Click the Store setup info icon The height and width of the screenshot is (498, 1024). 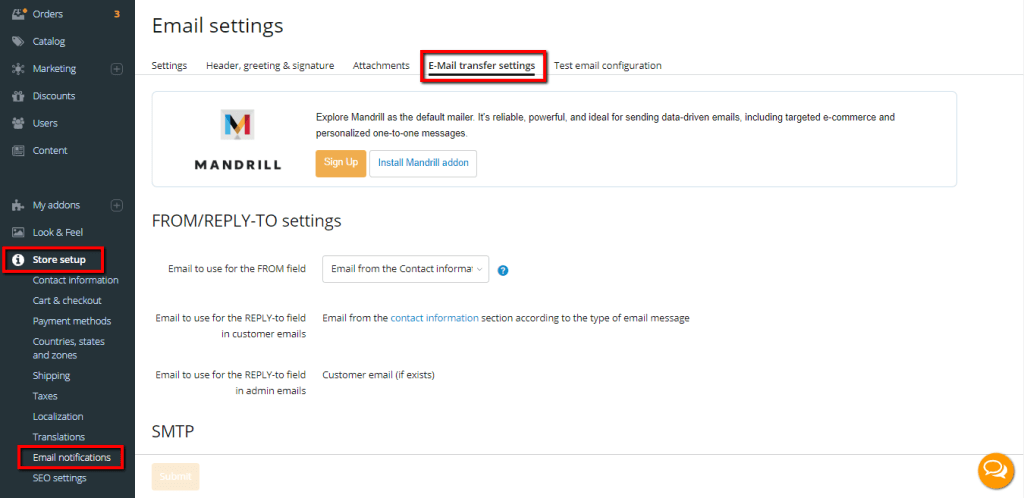pos(18,260)
